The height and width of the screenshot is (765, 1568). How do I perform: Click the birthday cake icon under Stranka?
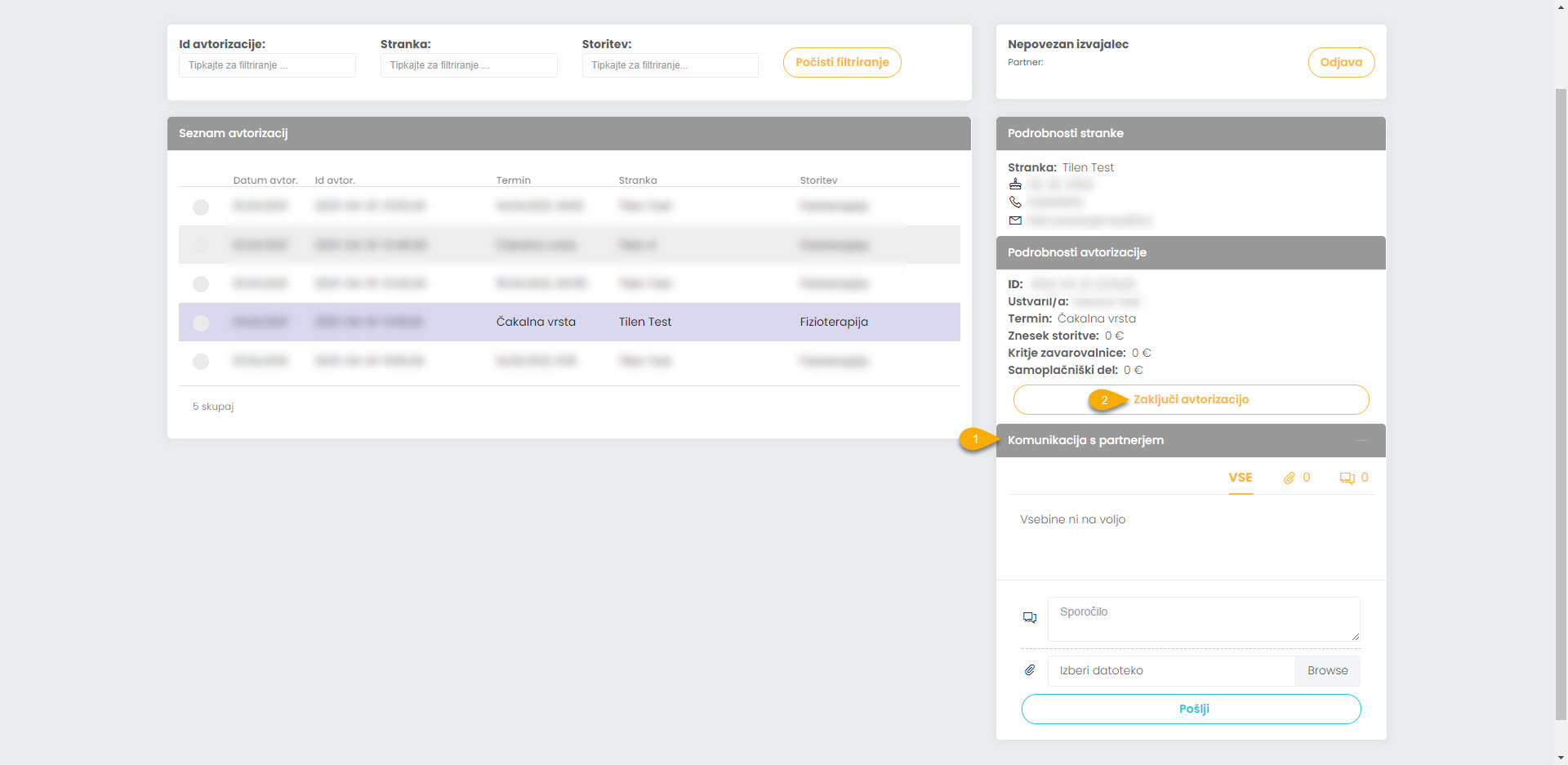point(1015,185)
